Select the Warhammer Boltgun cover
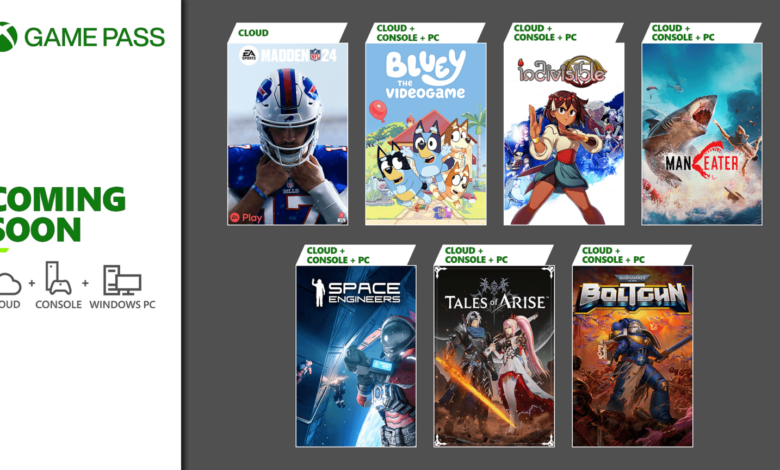The width and height of the screenshot is (780, 470). click(x=632, y=356)
